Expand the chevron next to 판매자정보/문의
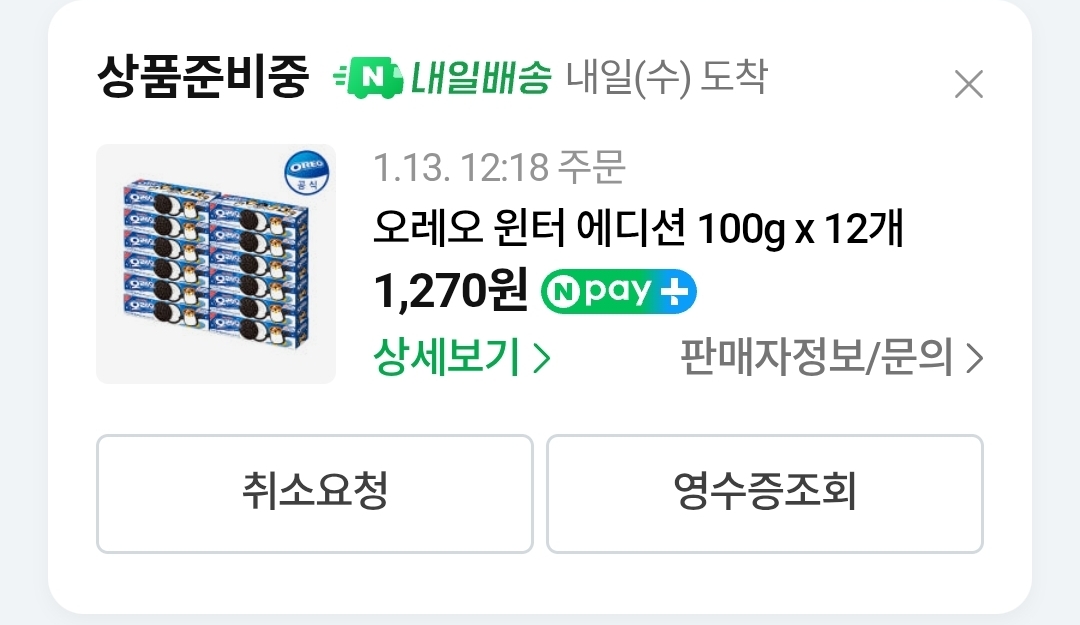This screenshot has width=1080, height=625. (x=974, y=358)
